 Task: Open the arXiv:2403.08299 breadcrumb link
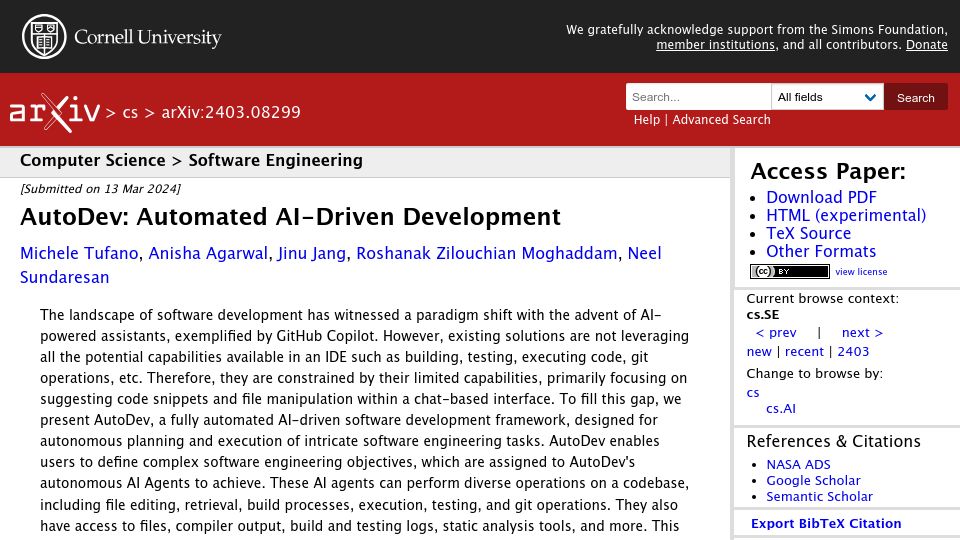point(231,112)
